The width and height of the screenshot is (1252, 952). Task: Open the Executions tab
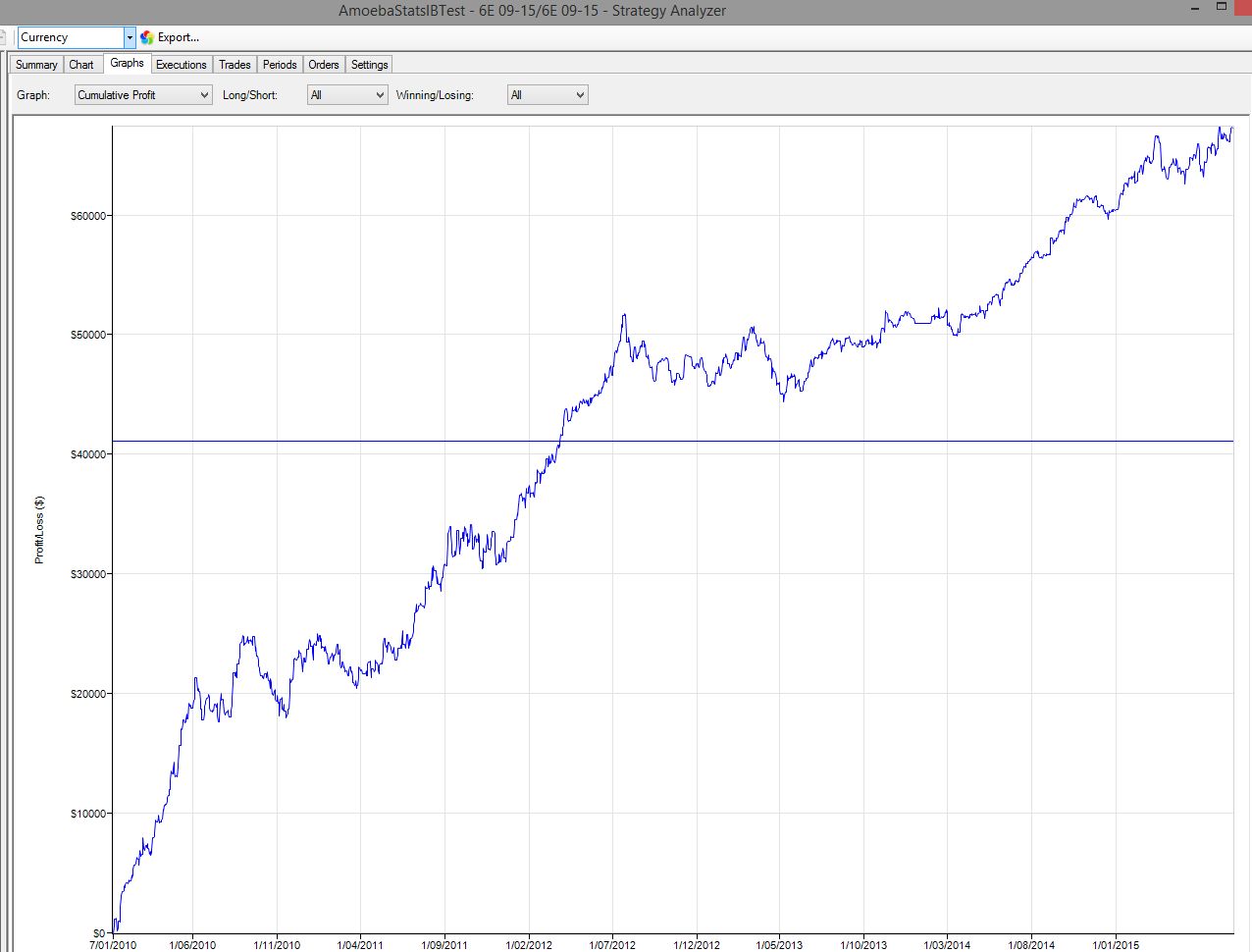(182, 65)
